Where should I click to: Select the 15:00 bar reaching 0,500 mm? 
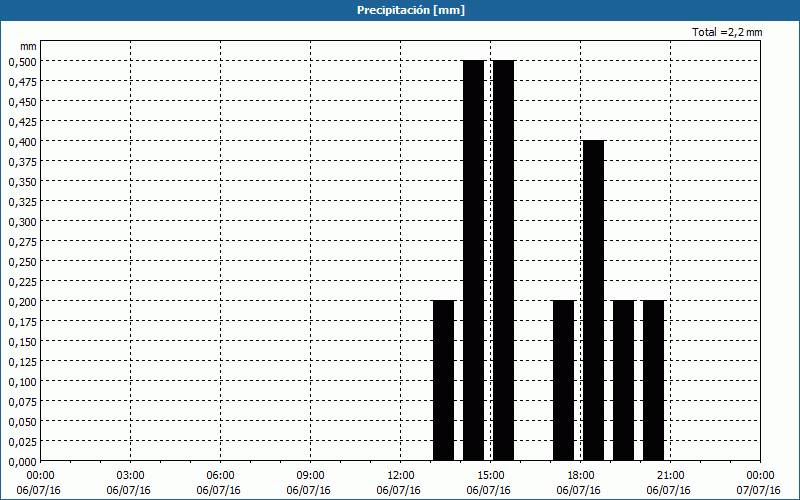point(504,260)
